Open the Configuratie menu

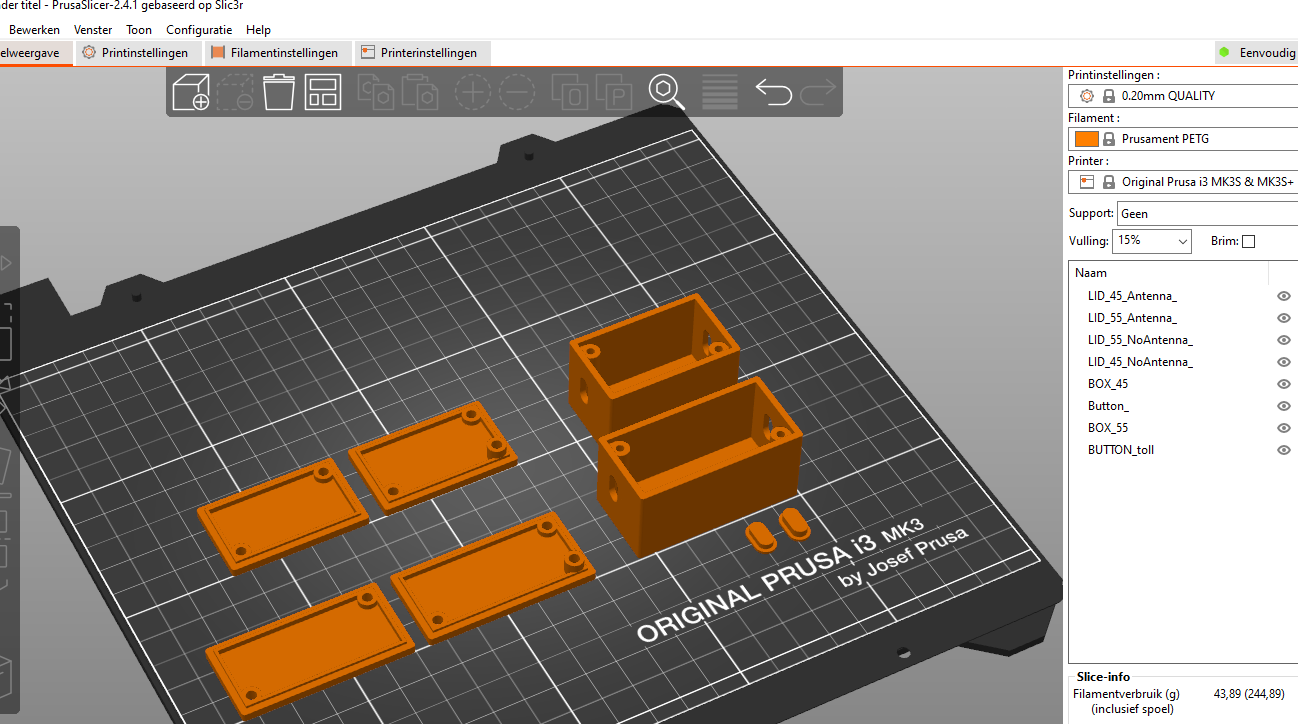(x=199, y=30)
